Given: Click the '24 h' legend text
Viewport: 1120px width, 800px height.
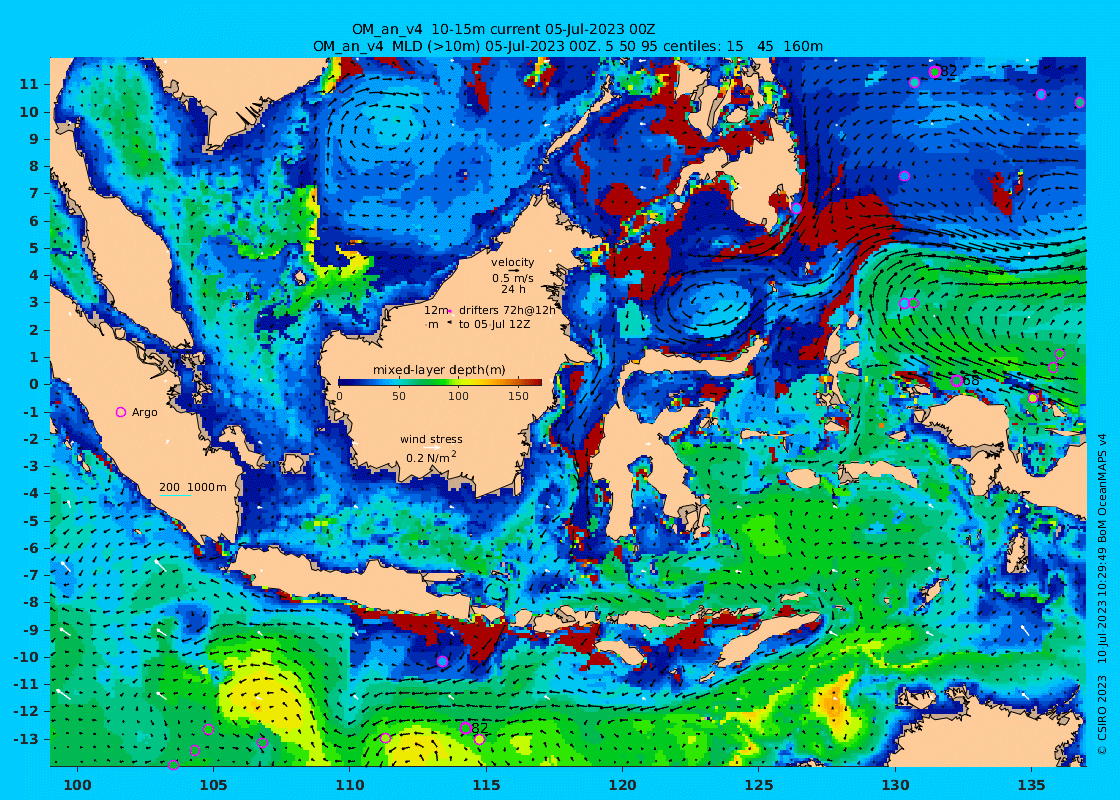Looking at the screenshot, I should (x=513, y=289).
